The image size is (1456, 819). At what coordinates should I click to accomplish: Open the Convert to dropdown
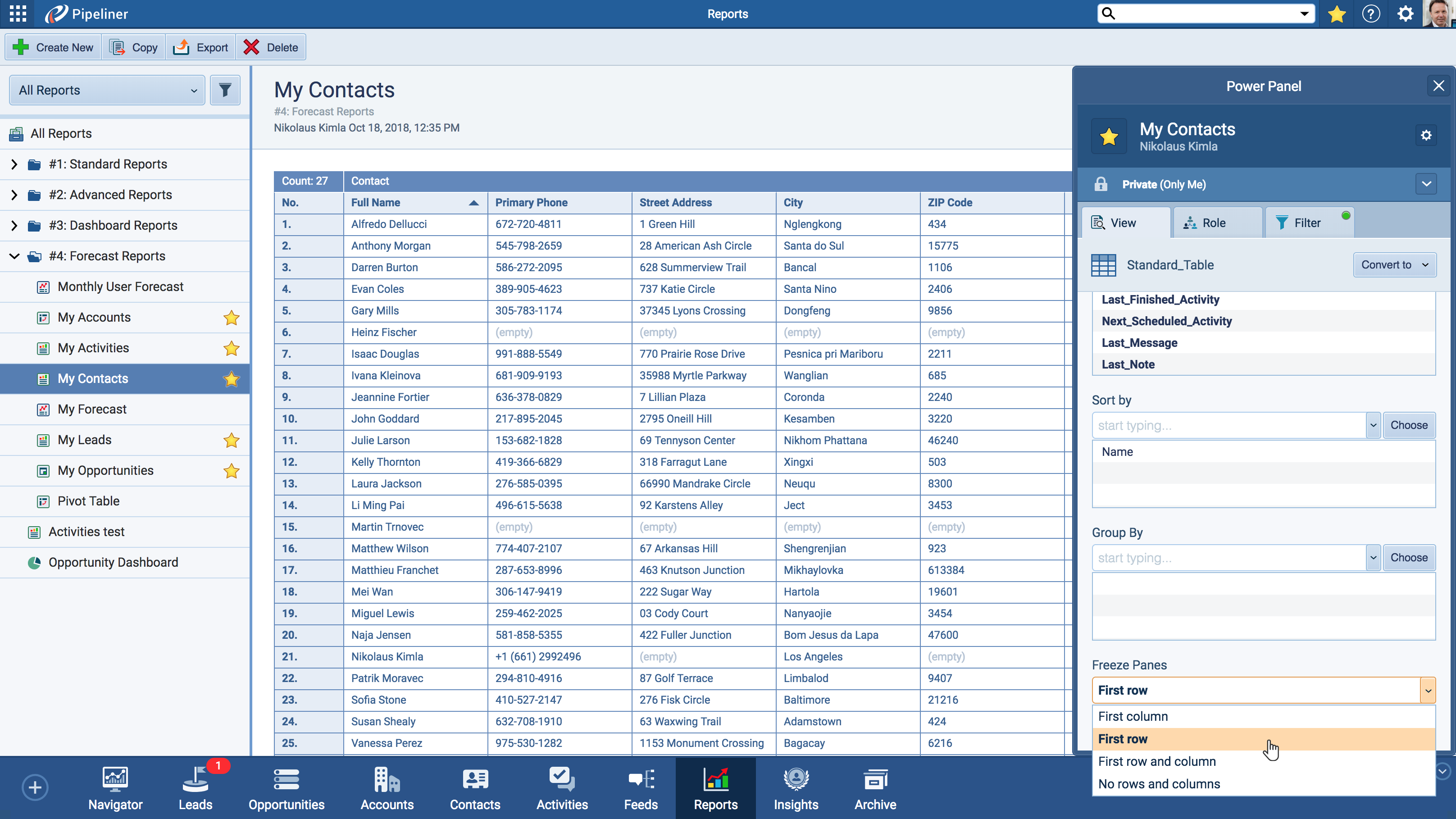[1394, 265]
